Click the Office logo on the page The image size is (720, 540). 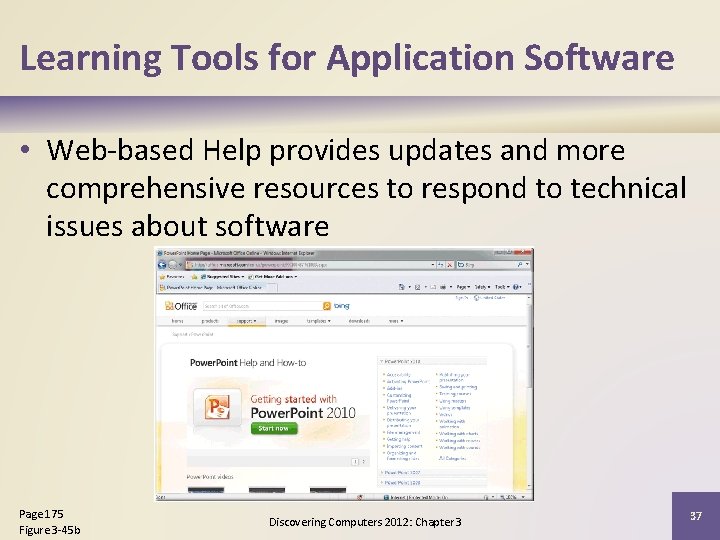(181, 306)
